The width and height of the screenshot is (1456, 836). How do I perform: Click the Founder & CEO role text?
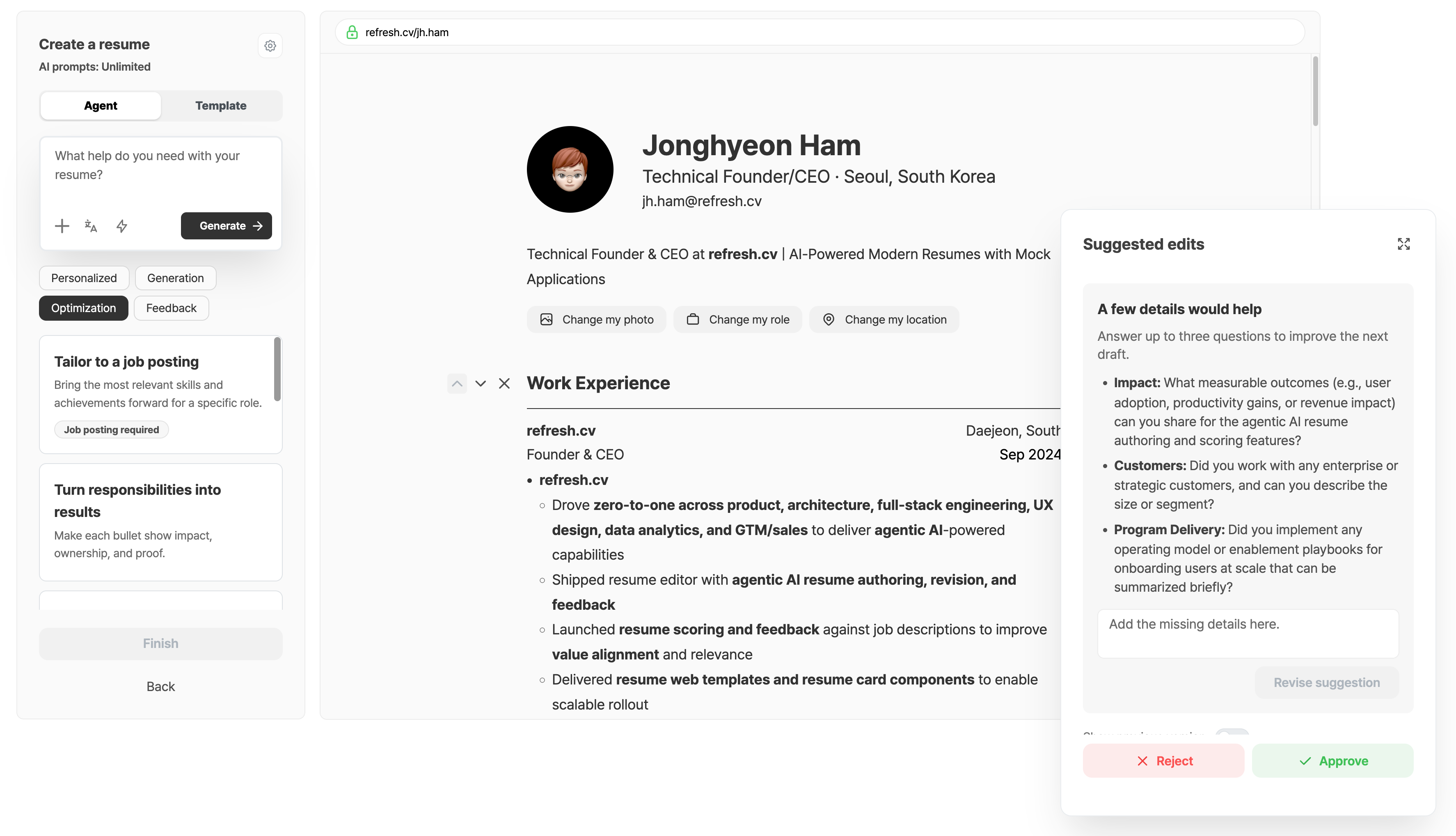(x=575, y=454)
